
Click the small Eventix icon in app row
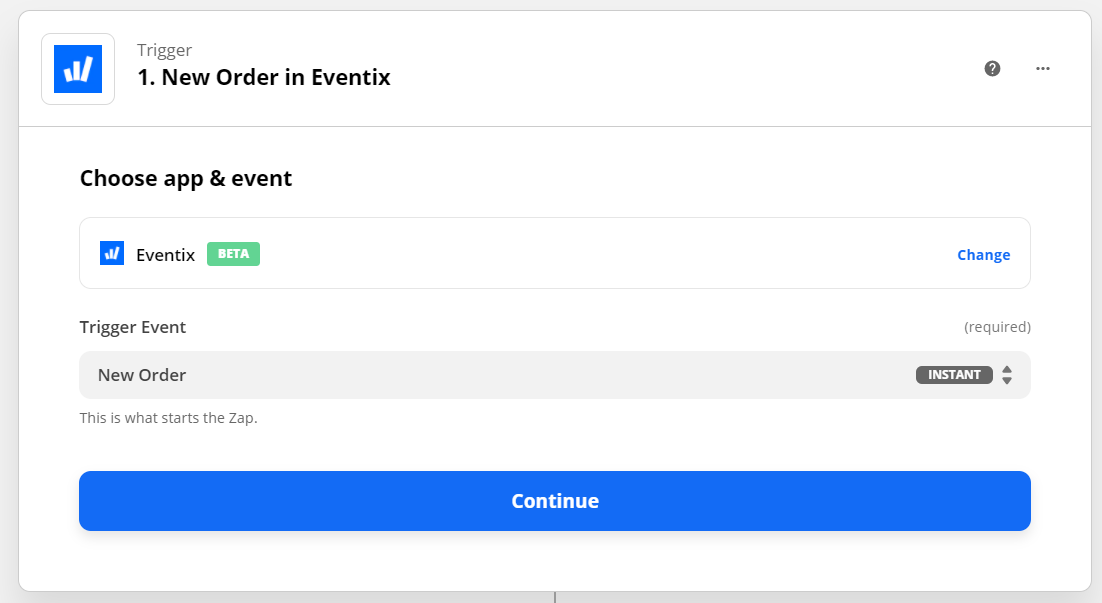click(x=112, y=253)
